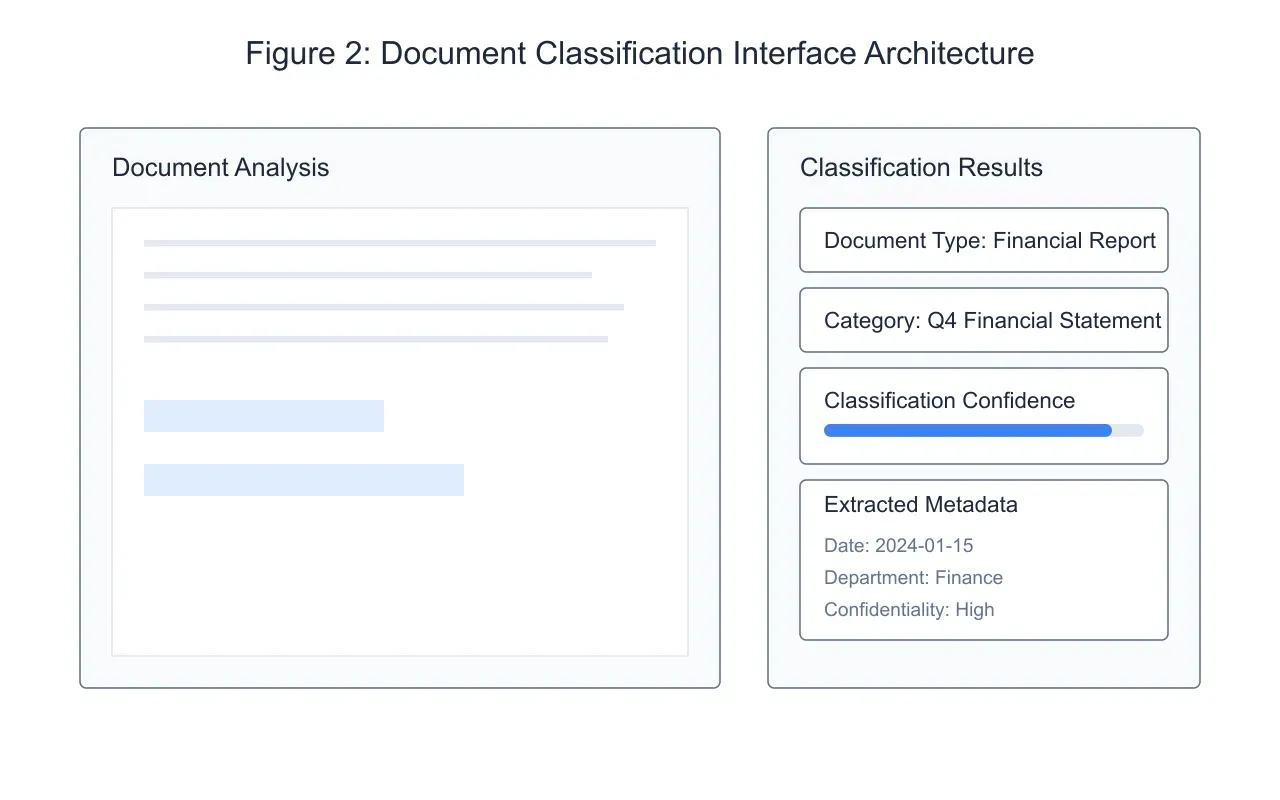The width and height of the screenshot is (1280, 800).
Task: Open the Extracted Metadata card
Action: click(x=983, y=559)
